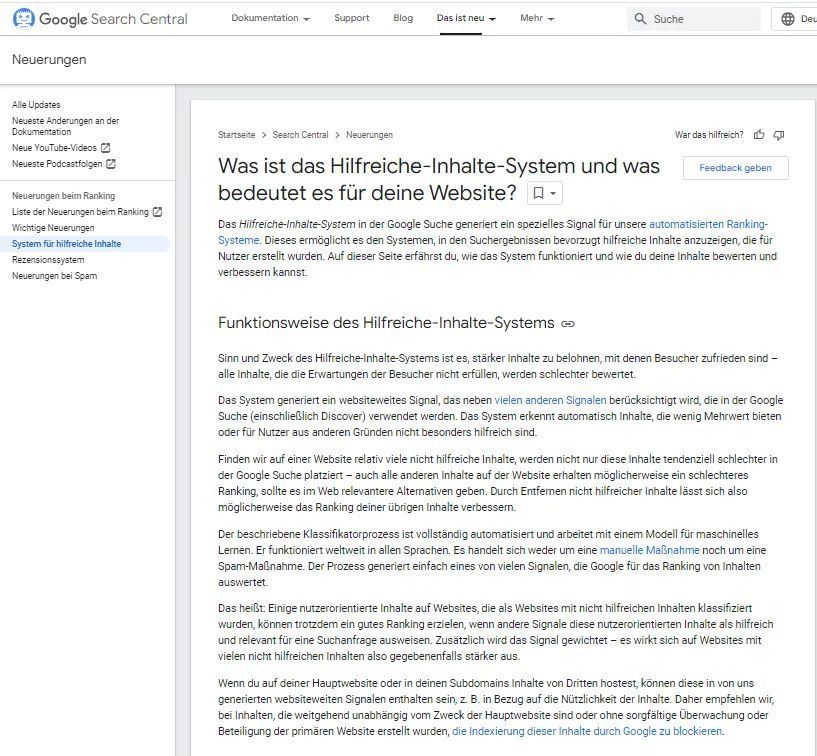Follow the automatisierten Ranking-Systeme link
817x756 pixels.
pos(708,225)
